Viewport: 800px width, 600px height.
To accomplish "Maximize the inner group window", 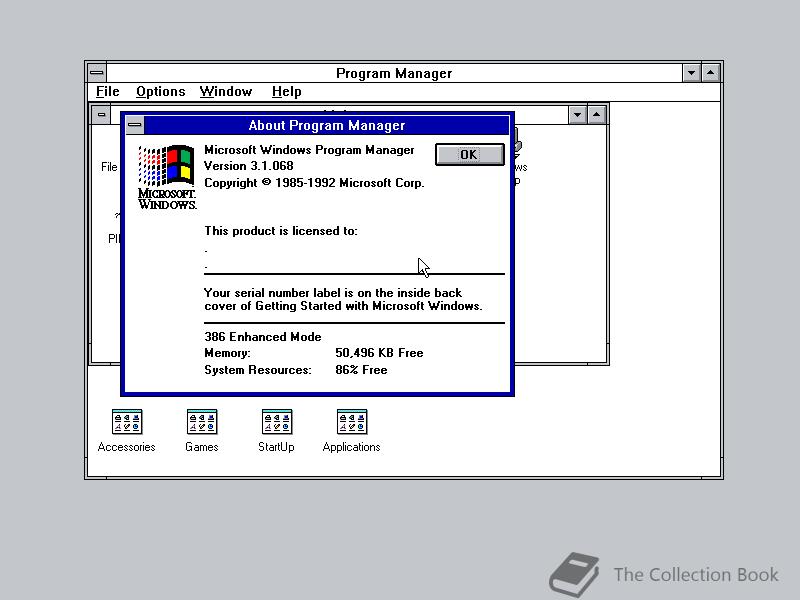I will click(x=596, y=114).
